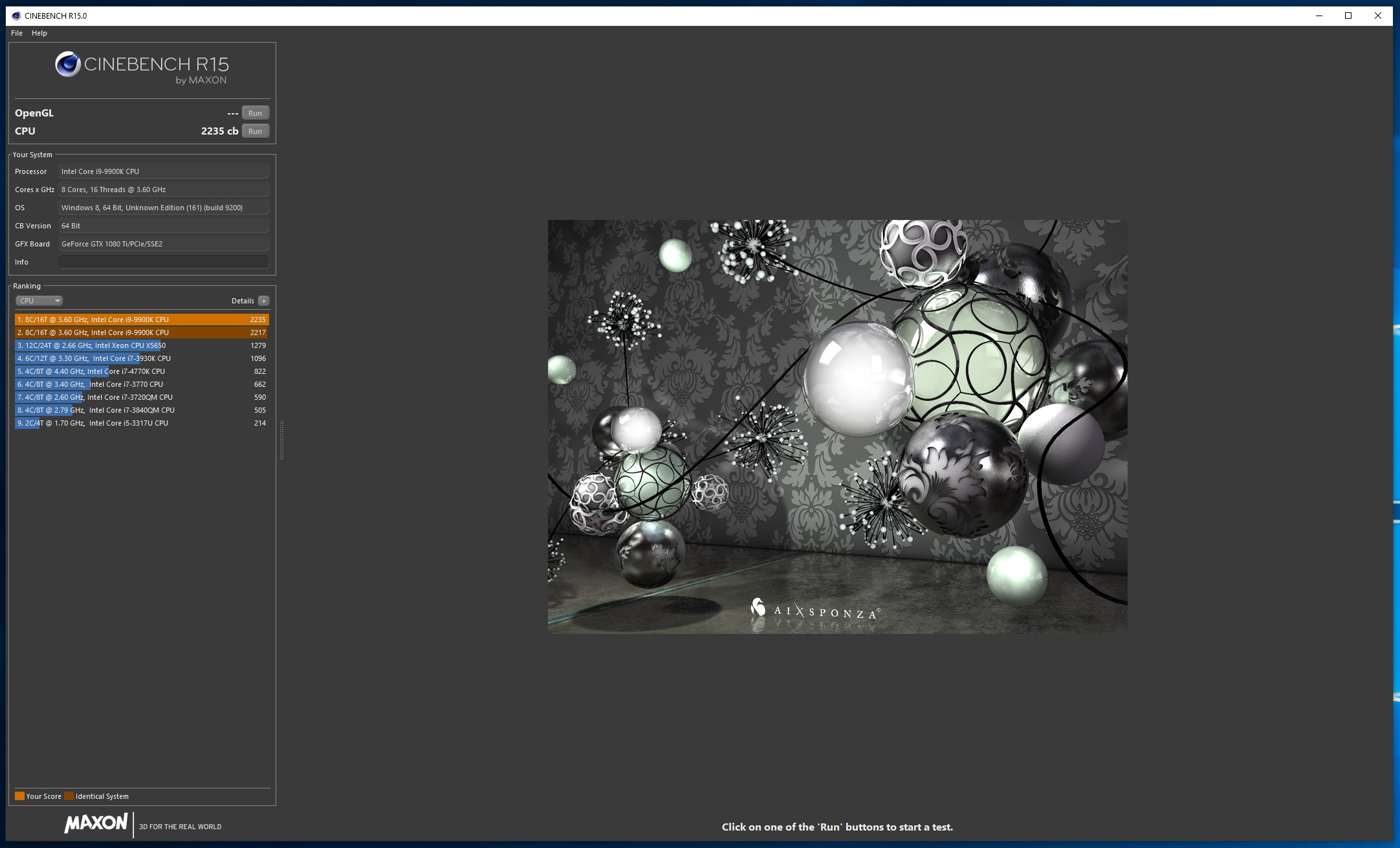Click the MAXON logo at bottom

(x=96, y=823)
